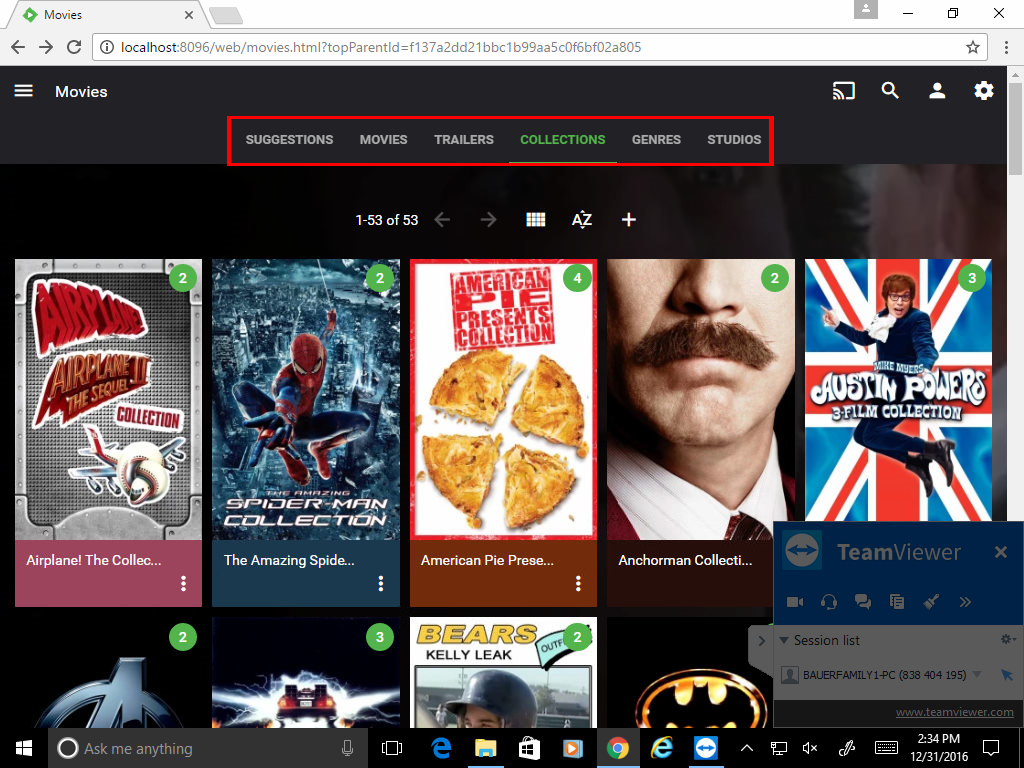
Task: Open the Avengers logo collection poster
Action: click(x=108, y=673)
